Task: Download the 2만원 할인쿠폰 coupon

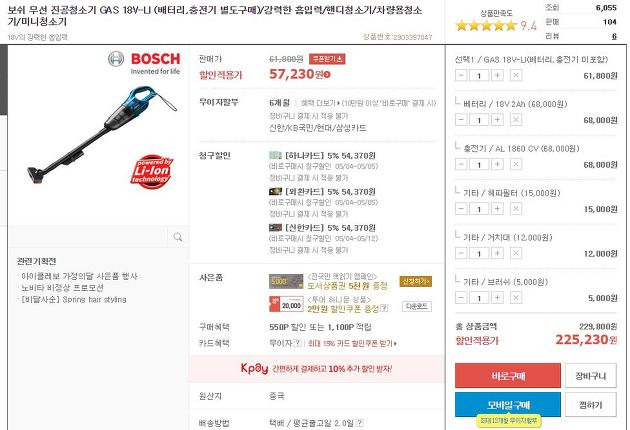Action: pos(417,307)
